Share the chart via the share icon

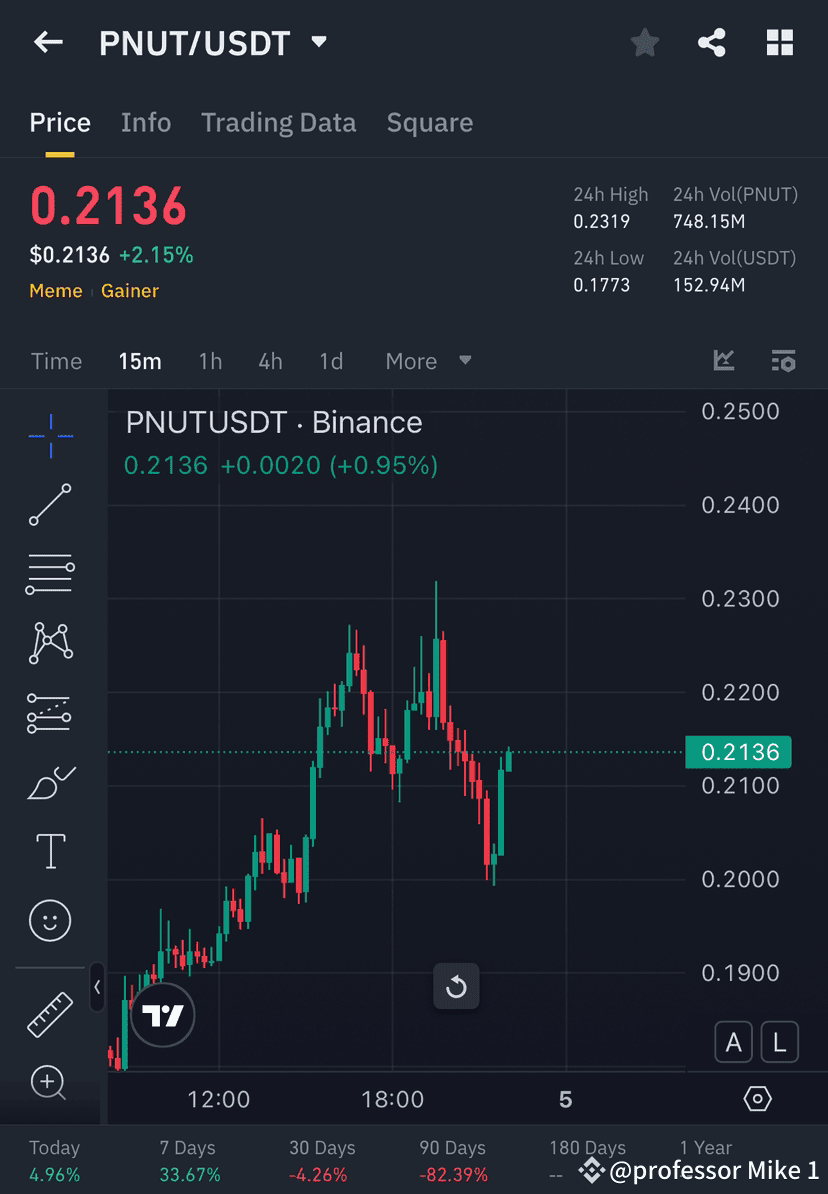(x=712, y=42)
